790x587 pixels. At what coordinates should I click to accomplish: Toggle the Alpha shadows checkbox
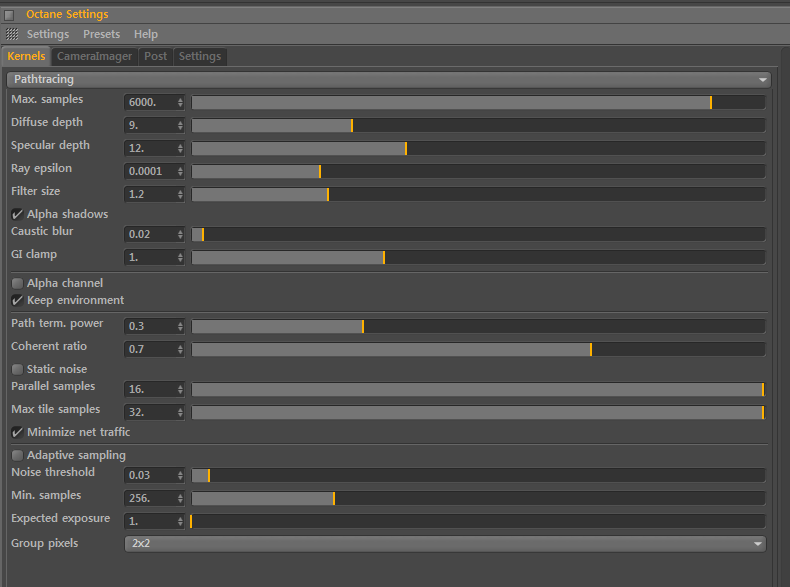click(17, 215)
